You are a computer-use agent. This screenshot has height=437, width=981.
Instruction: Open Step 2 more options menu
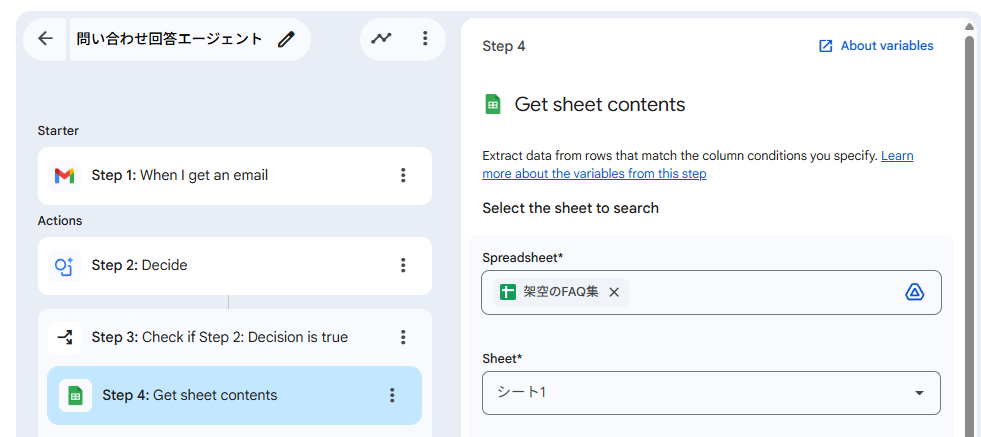[x=403, y=266]
